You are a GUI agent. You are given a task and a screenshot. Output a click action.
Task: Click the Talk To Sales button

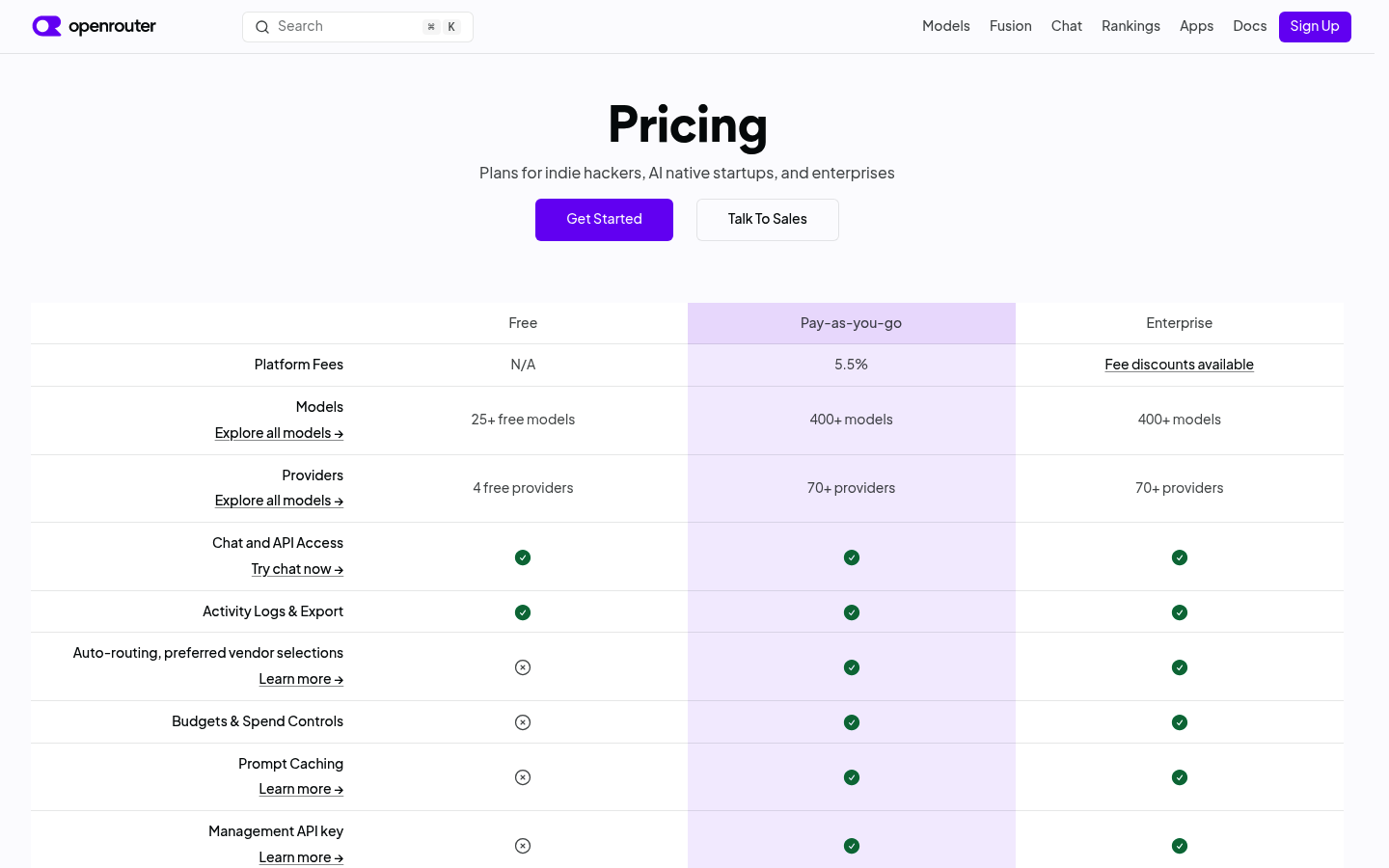click(768, 220)
